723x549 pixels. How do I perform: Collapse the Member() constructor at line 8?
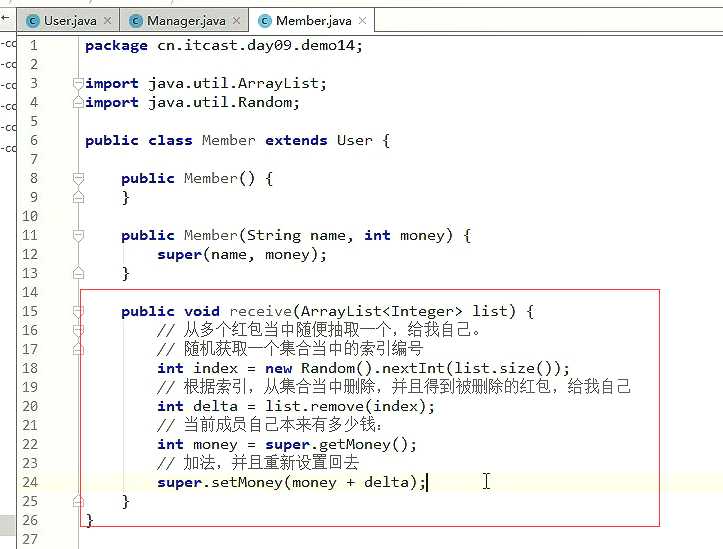point(78,178)
